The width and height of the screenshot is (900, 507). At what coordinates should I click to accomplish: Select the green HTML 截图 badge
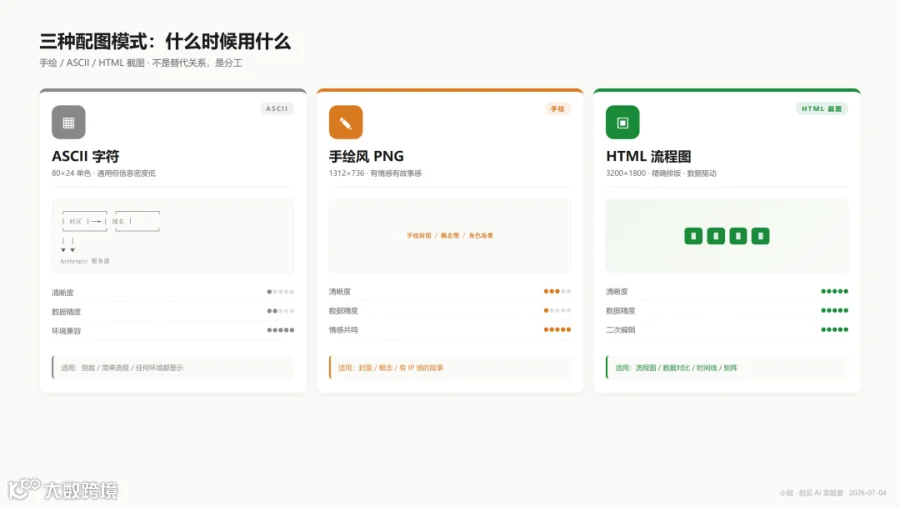(x=821, y=109)
